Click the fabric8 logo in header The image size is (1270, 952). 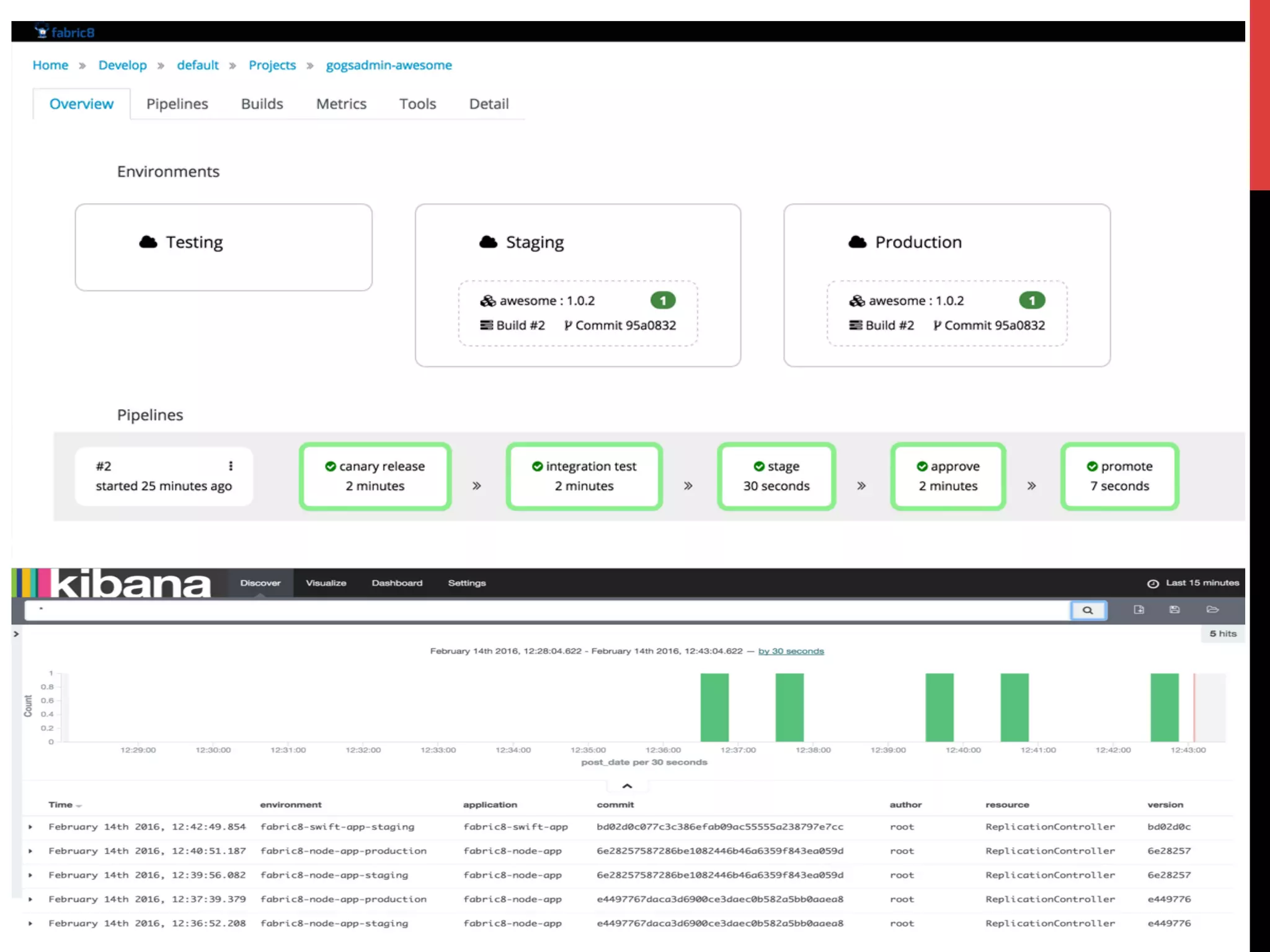(x=64, y=32)
